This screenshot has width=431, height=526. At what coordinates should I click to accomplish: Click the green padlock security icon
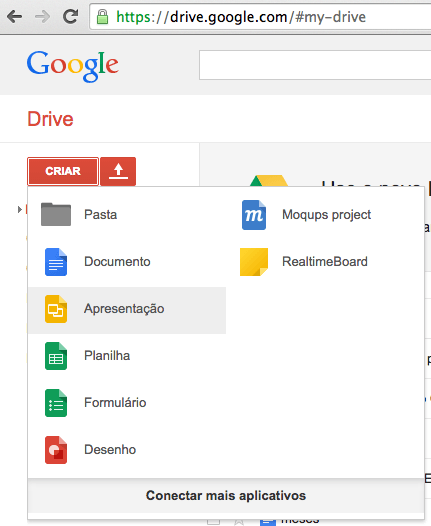click(102, 16)
